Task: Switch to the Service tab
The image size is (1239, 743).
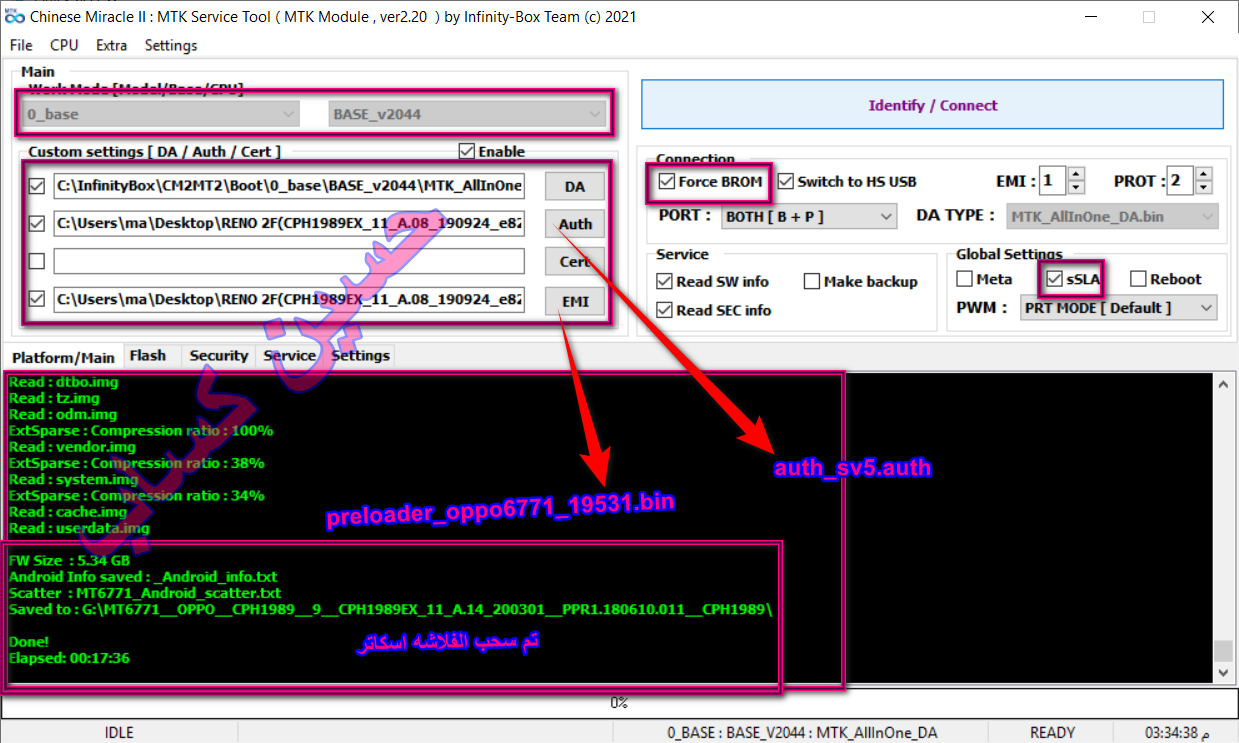Action: [289, 355]
